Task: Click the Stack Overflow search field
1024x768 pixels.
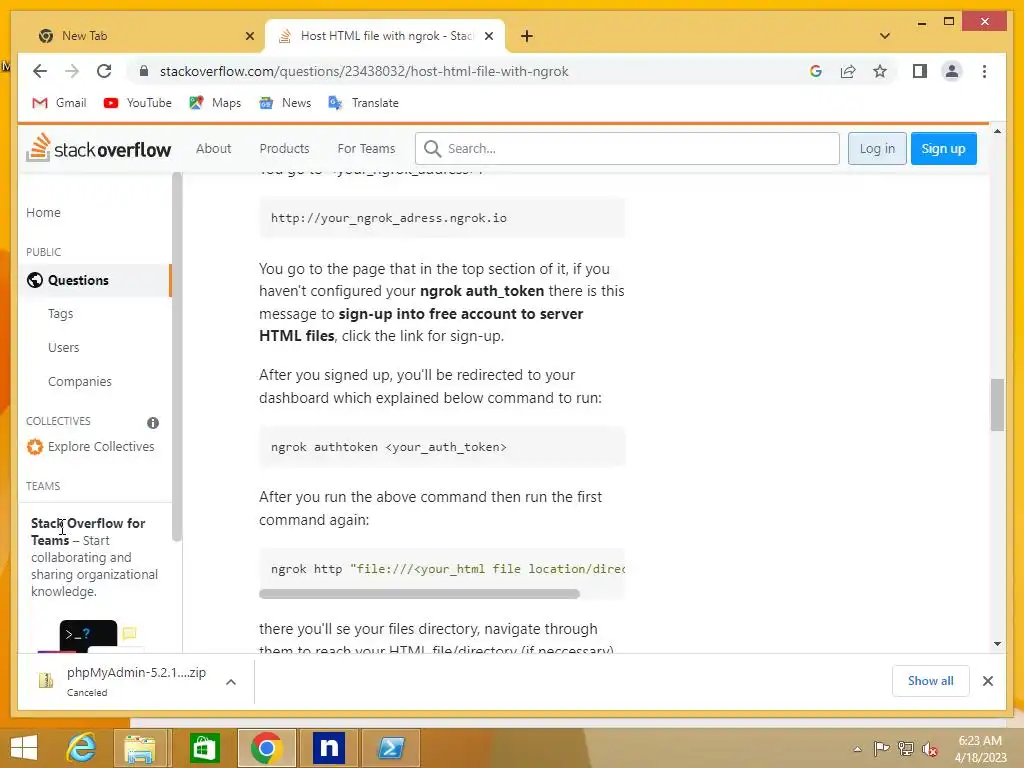Action: tap(627, 148)
